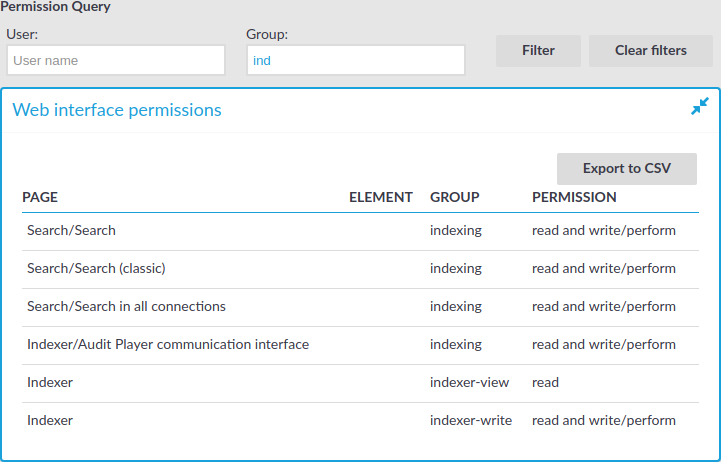Click the Group field containing 'ind'
Viewport: 721px width, 462px height.
pos(356,60)
